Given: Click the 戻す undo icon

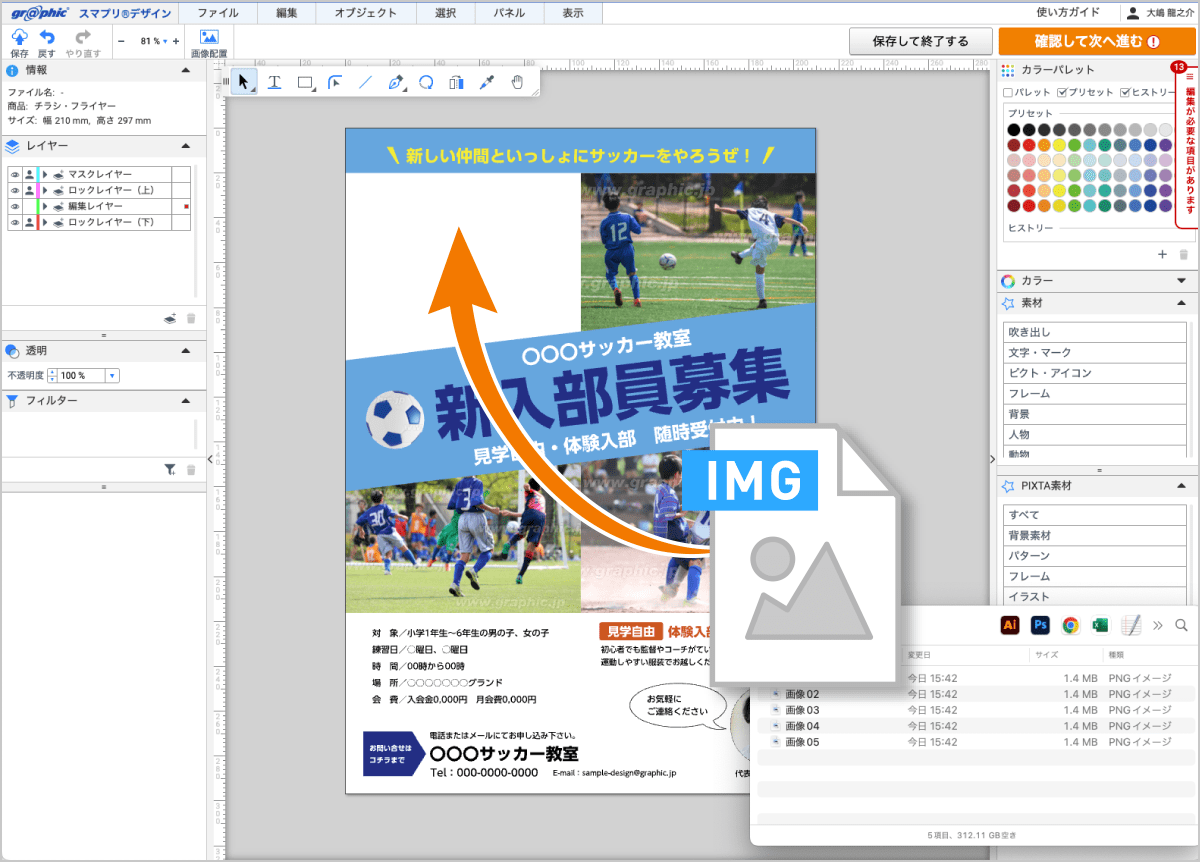Looking at the screenshot, I should pyautogui.click(x=48, y=38).
